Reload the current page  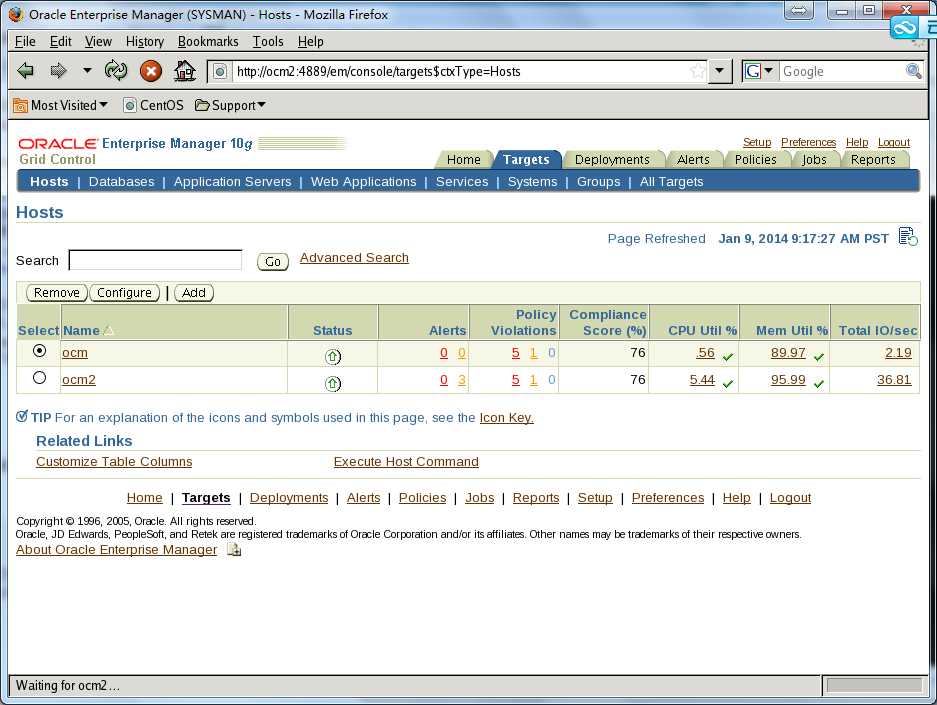(x=116, y=71)
